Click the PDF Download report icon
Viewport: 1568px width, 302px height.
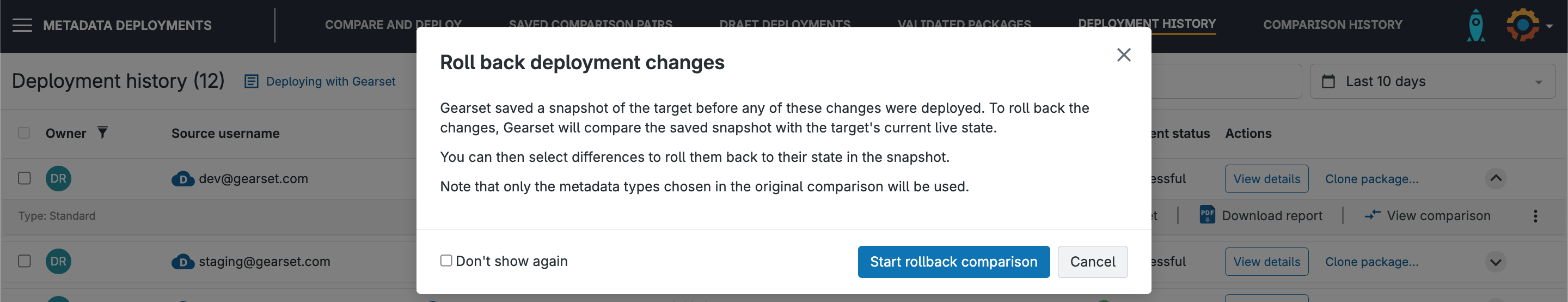click(1206, 215)
